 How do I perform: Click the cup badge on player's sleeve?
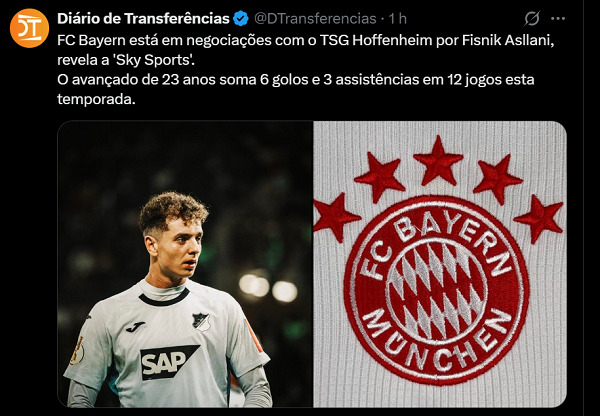77,351
